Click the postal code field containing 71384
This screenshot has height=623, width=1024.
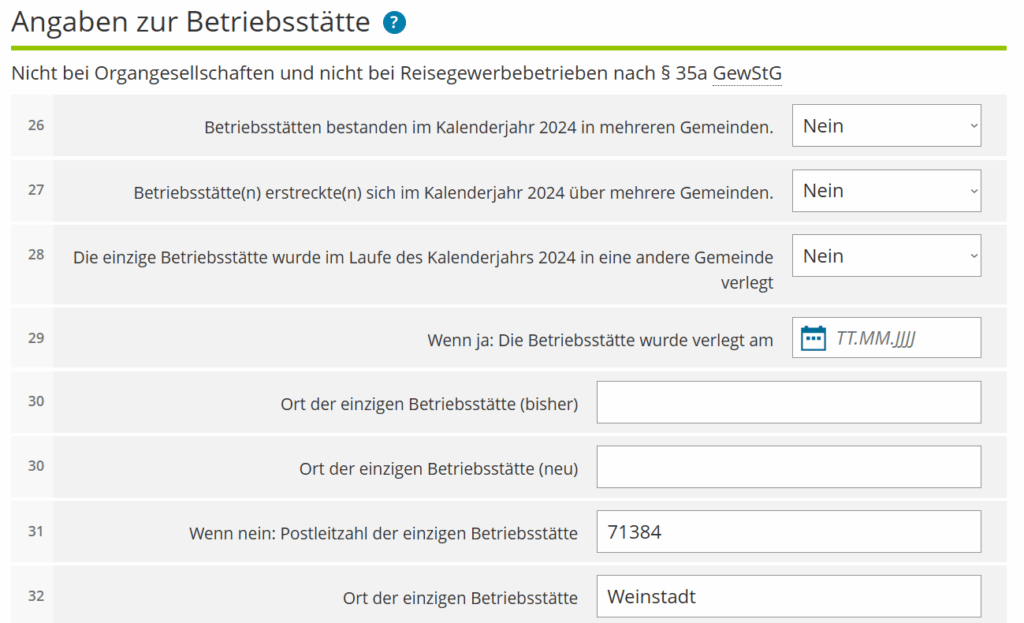[788, 532]
